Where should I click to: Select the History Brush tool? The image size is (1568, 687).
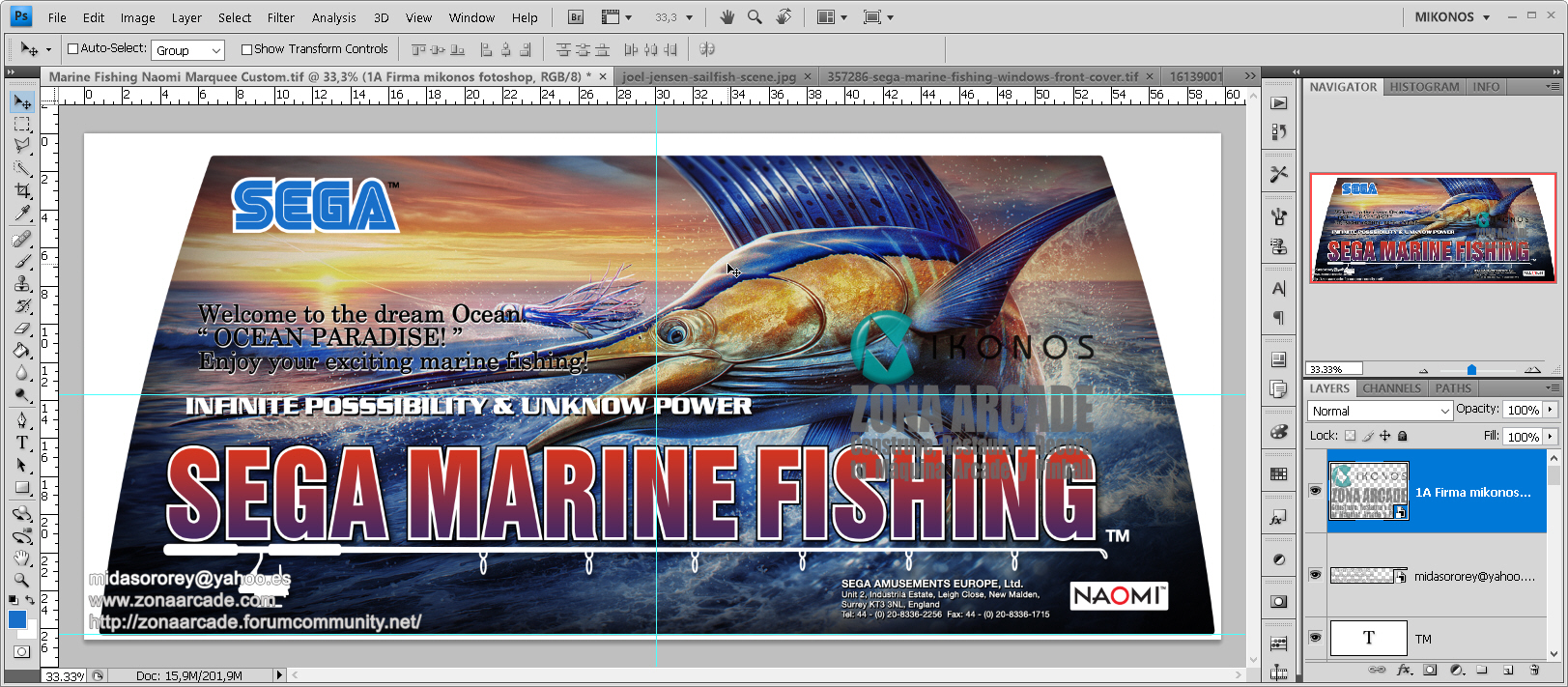coord(22,305)
